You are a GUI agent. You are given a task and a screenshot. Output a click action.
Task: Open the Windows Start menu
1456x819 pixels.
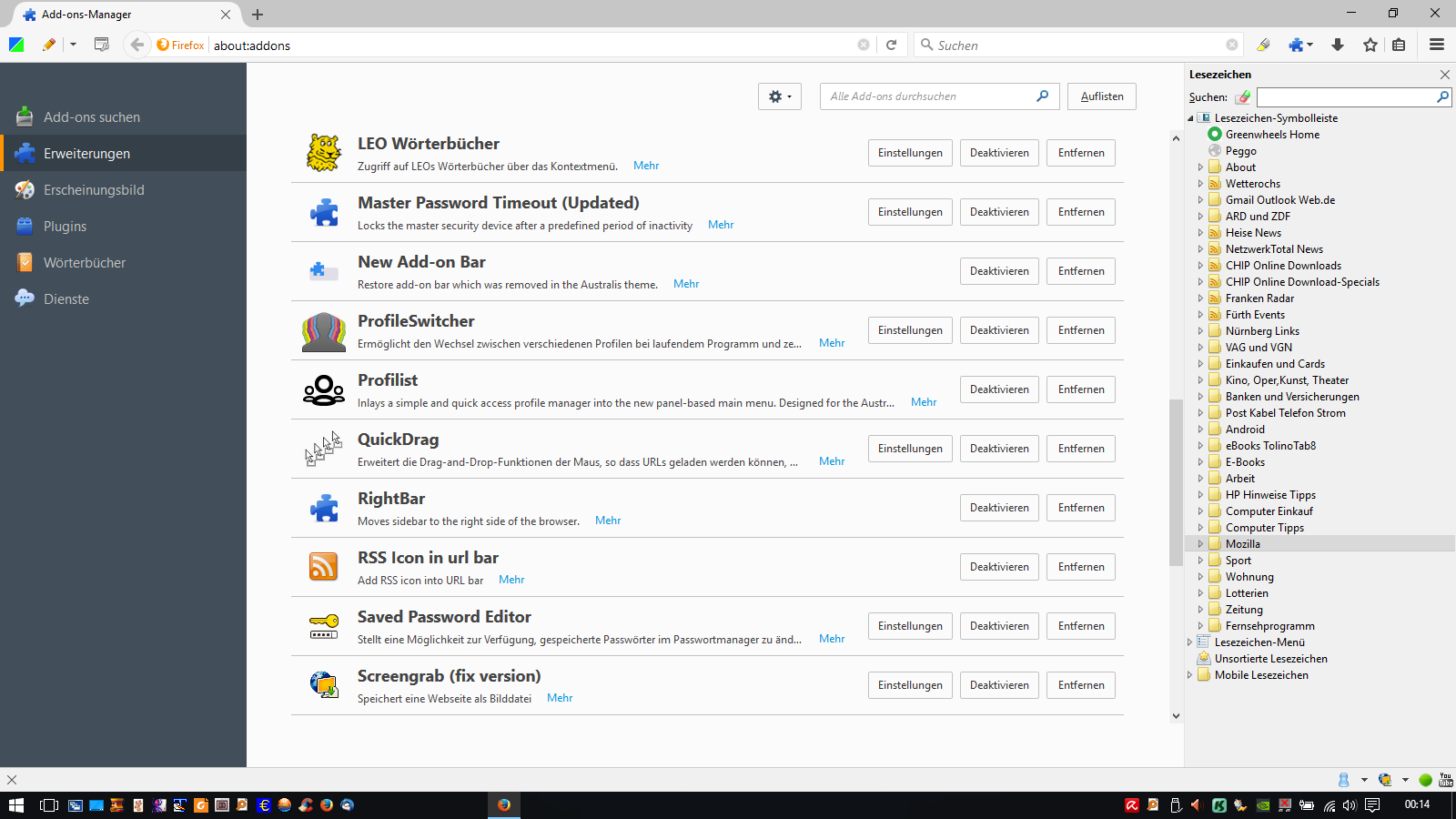click(x=16, y=805)
